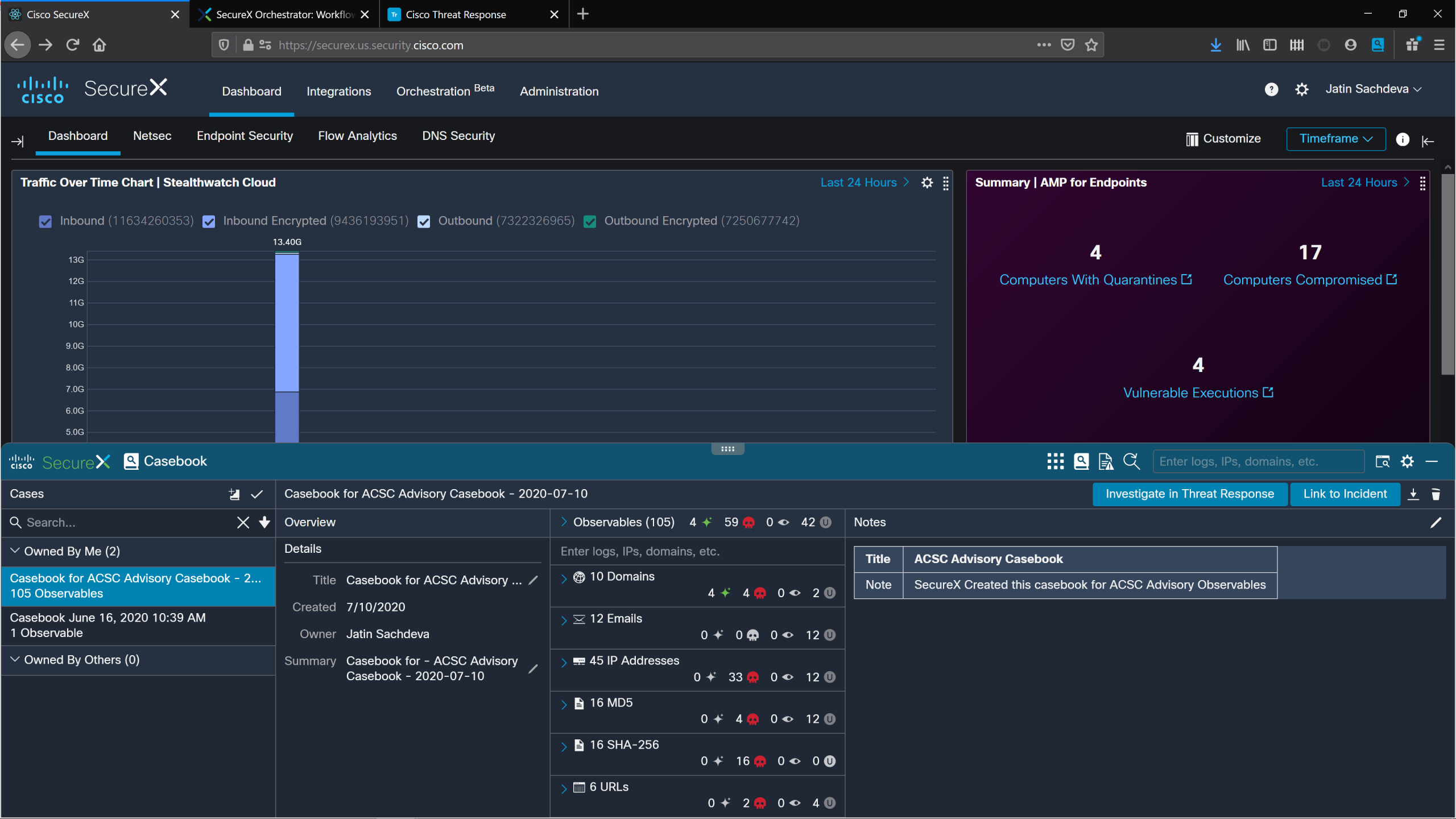Open the Administration menu
1456x819 pixels.
click(x=559, y=92)
